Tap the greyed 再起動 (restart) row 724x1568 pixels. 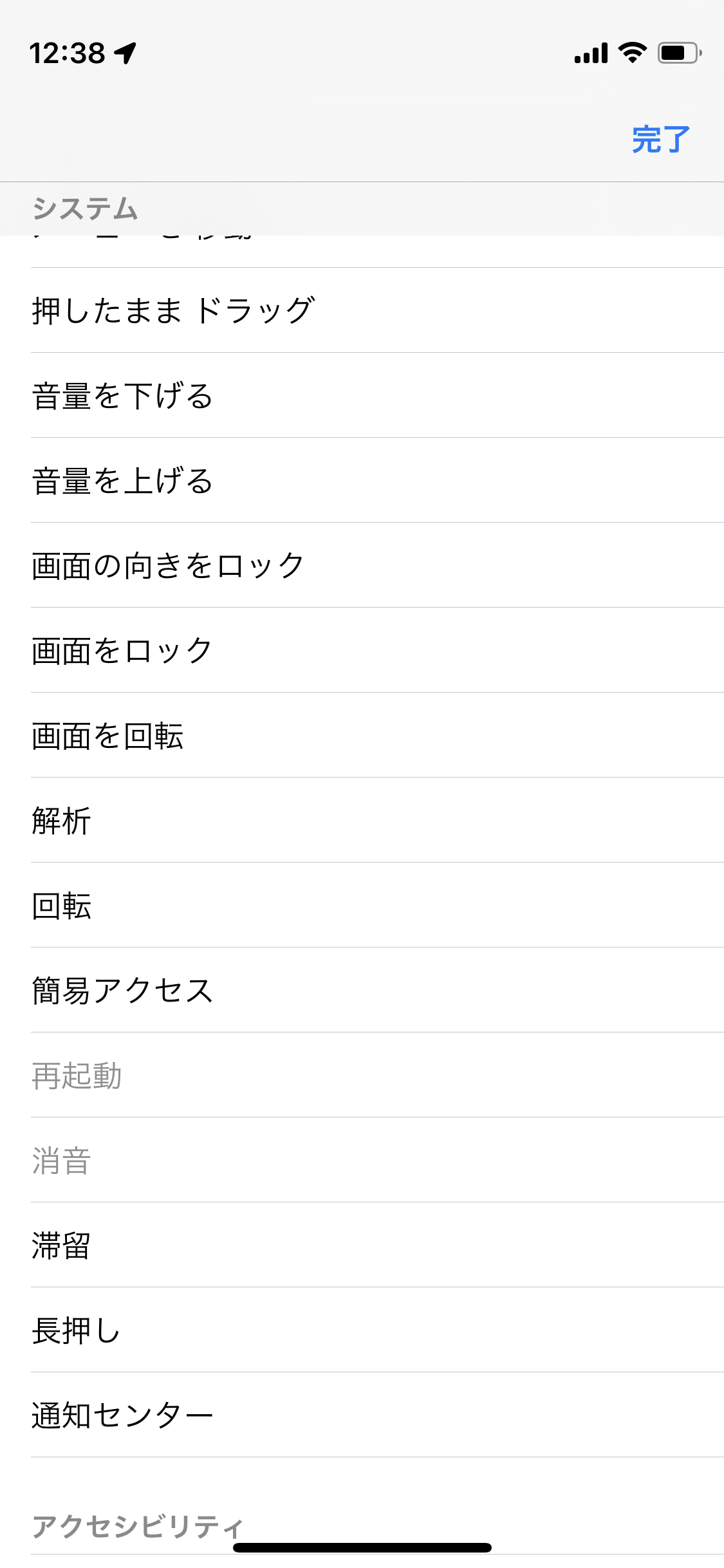[x=77, y=1075]
